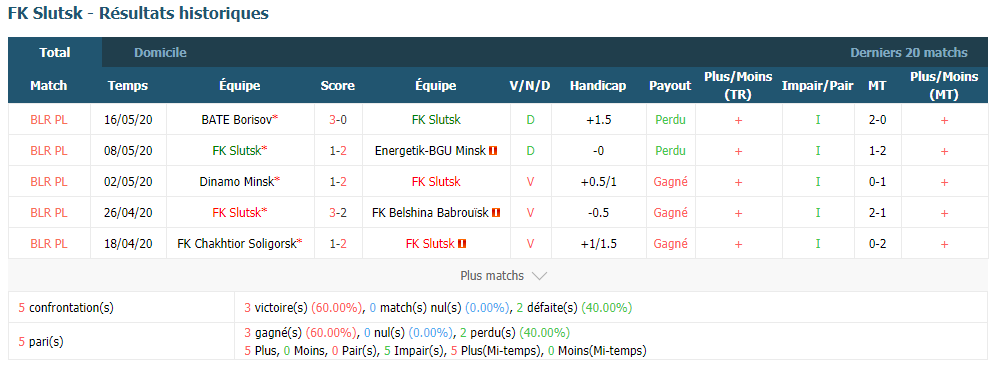Click the 3-2 score against Belshina
This screenshot has height=368, width=997.
tap(338, 213)
